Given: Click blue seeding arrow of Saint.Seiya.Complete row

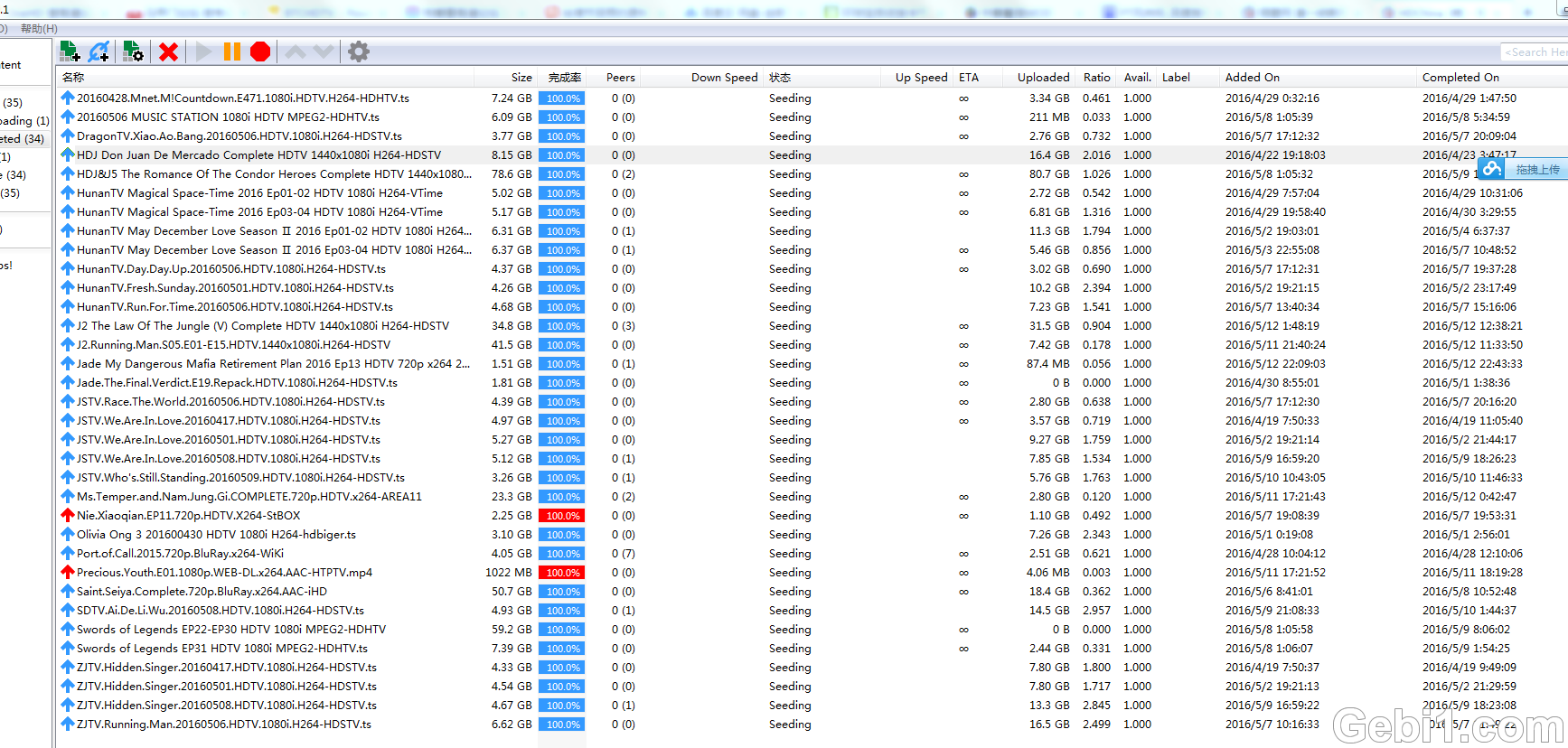Looking at the screenshot, I should click(68, 591).
